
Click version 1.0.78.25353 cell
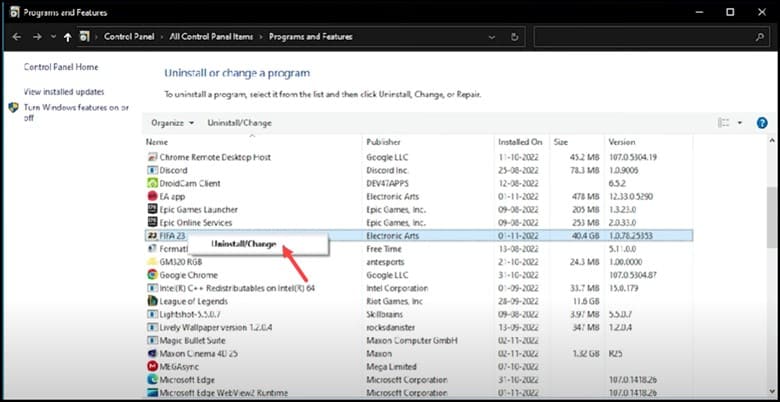pyautogui.click(x=631, y=235)
